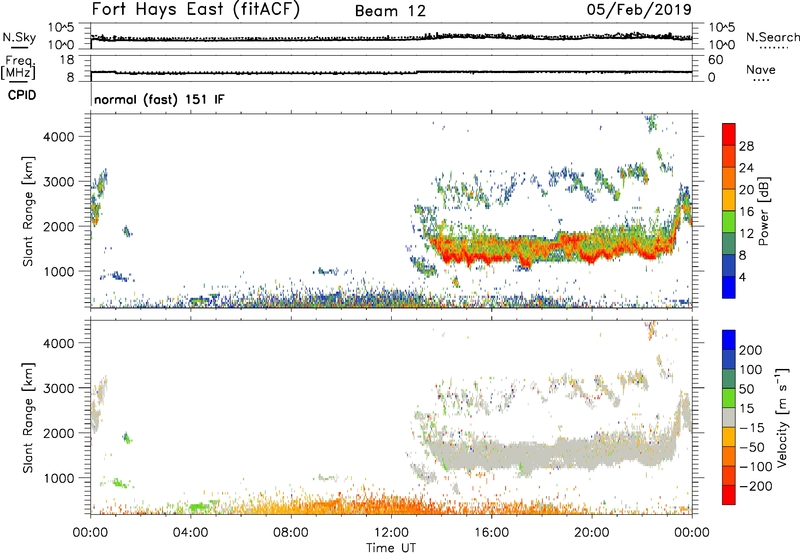
Task: Click the '08:00' time tick label
Action: (291, 533)
